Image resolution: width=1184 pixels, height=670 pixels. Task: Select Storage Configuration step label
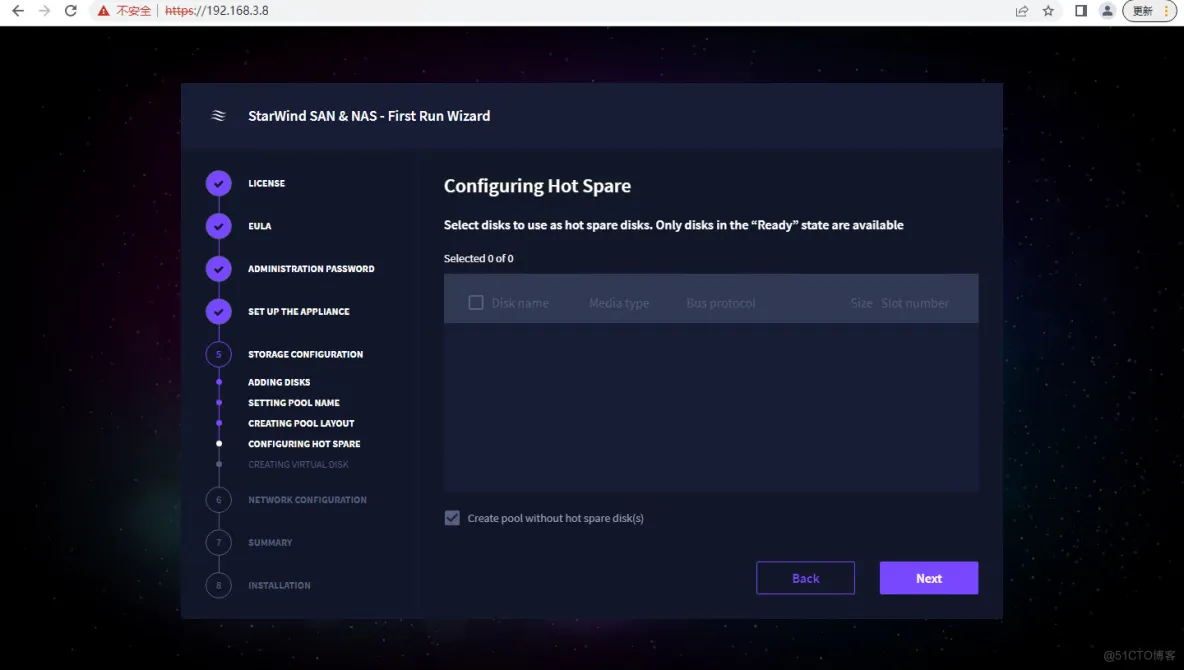(306, 354)
